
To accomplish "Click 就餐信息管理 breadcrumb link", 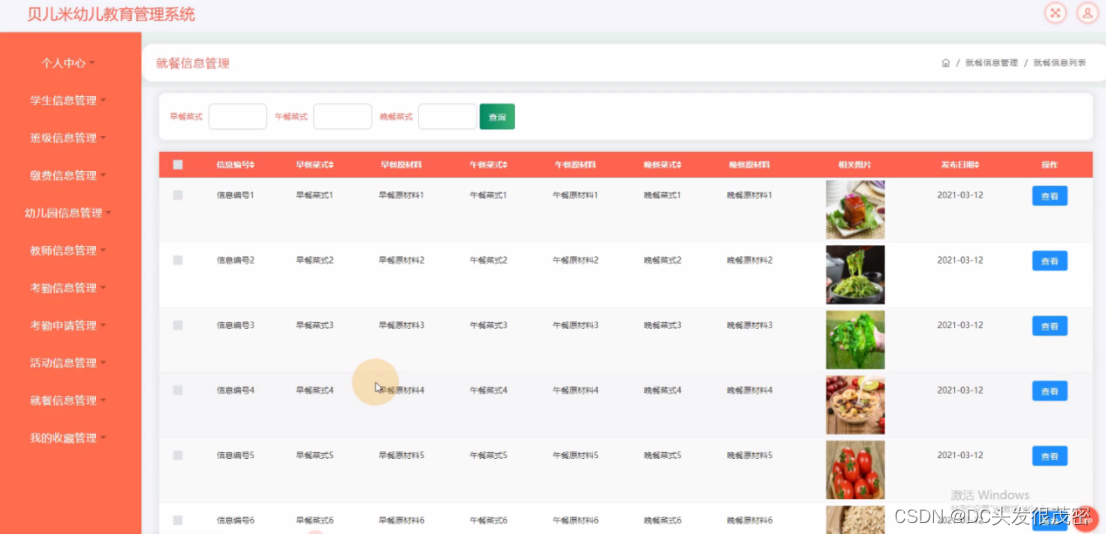I will click(x=991, y=63).
